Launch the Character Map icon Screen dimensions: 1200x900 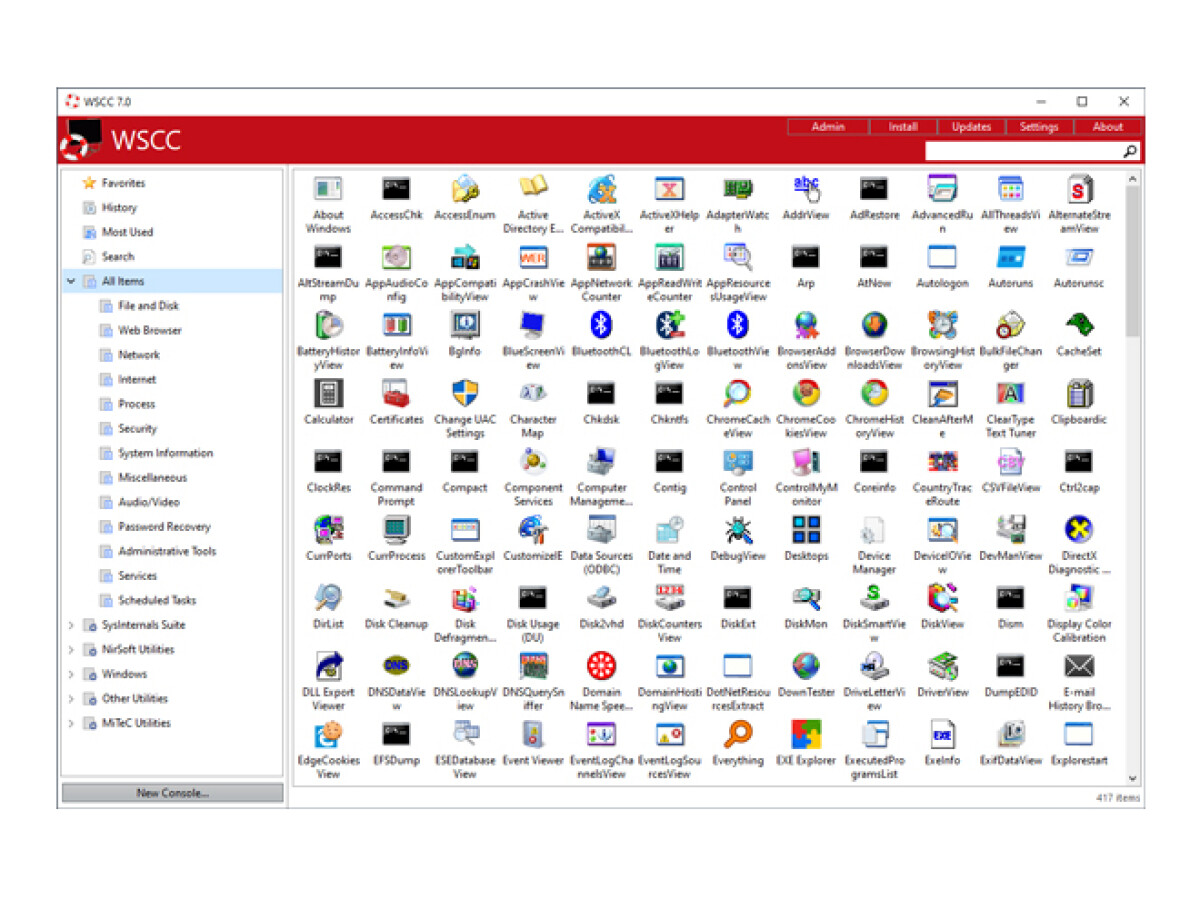click(x=533, y=393)
